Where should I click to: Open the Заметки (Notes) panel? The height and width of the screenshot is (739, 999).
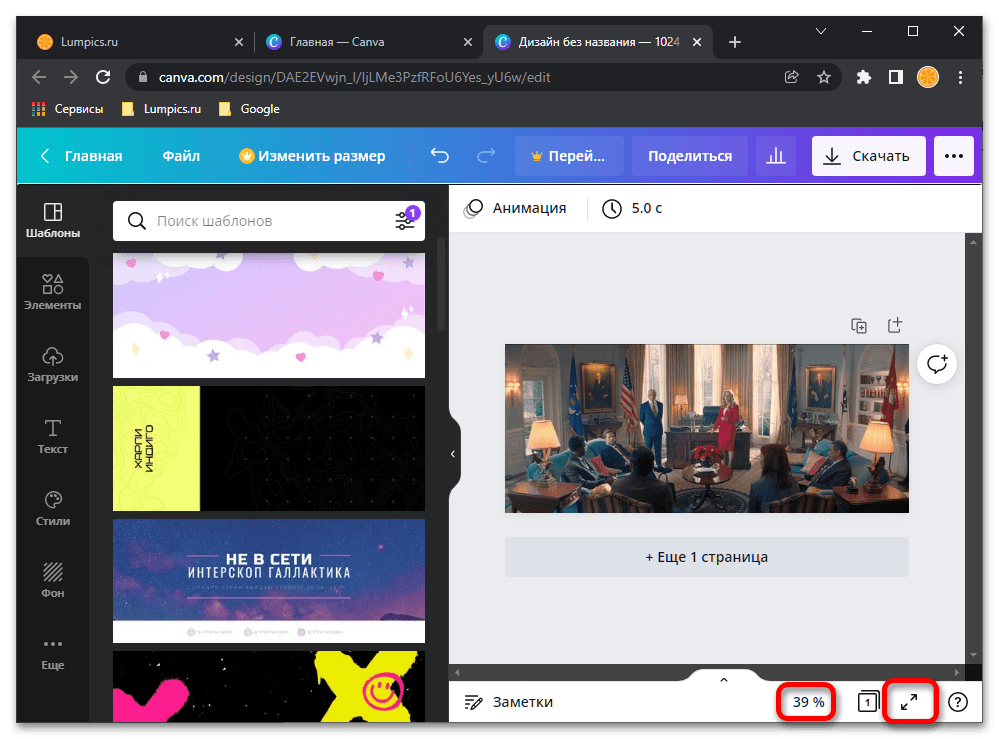click(x=508, y=702)
